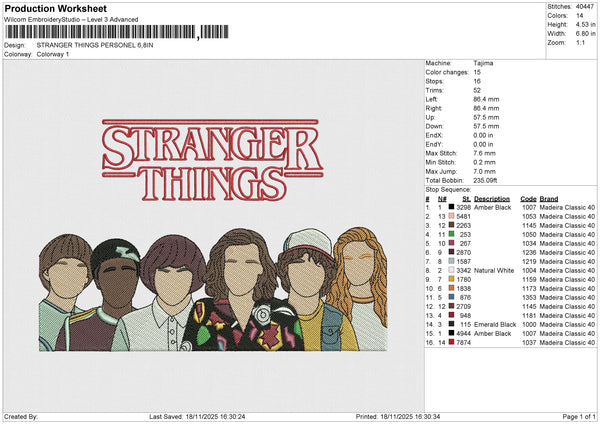The height and width of the screenshot is (424, 600).
Task: Click the Wilcom EmbroideryStudio Level 3 Advanced line
Action: click(x=71, y=20)
